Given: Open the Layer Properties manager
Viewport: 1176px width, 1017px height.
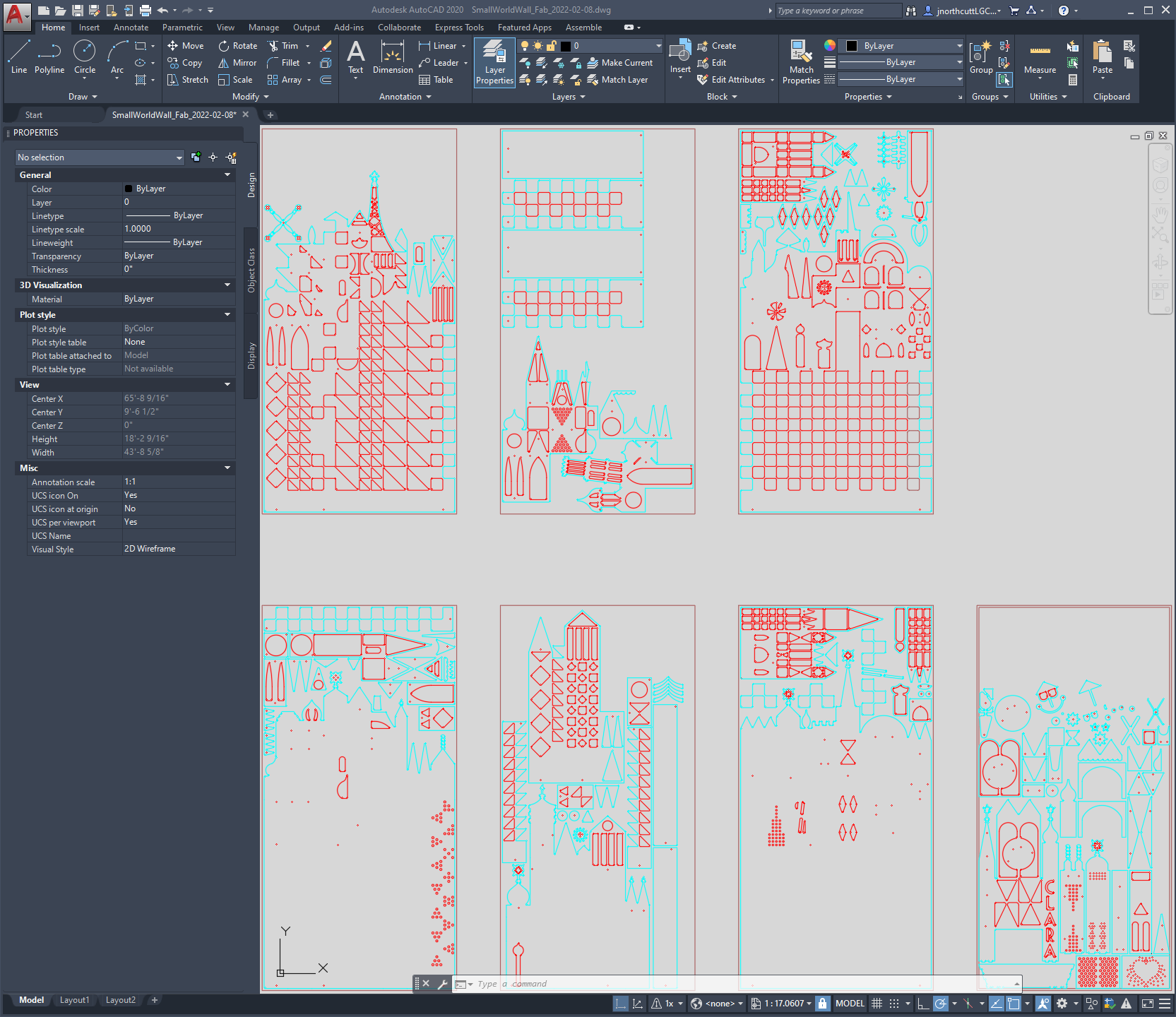Looking at the screenshot, I should (494, 62).
